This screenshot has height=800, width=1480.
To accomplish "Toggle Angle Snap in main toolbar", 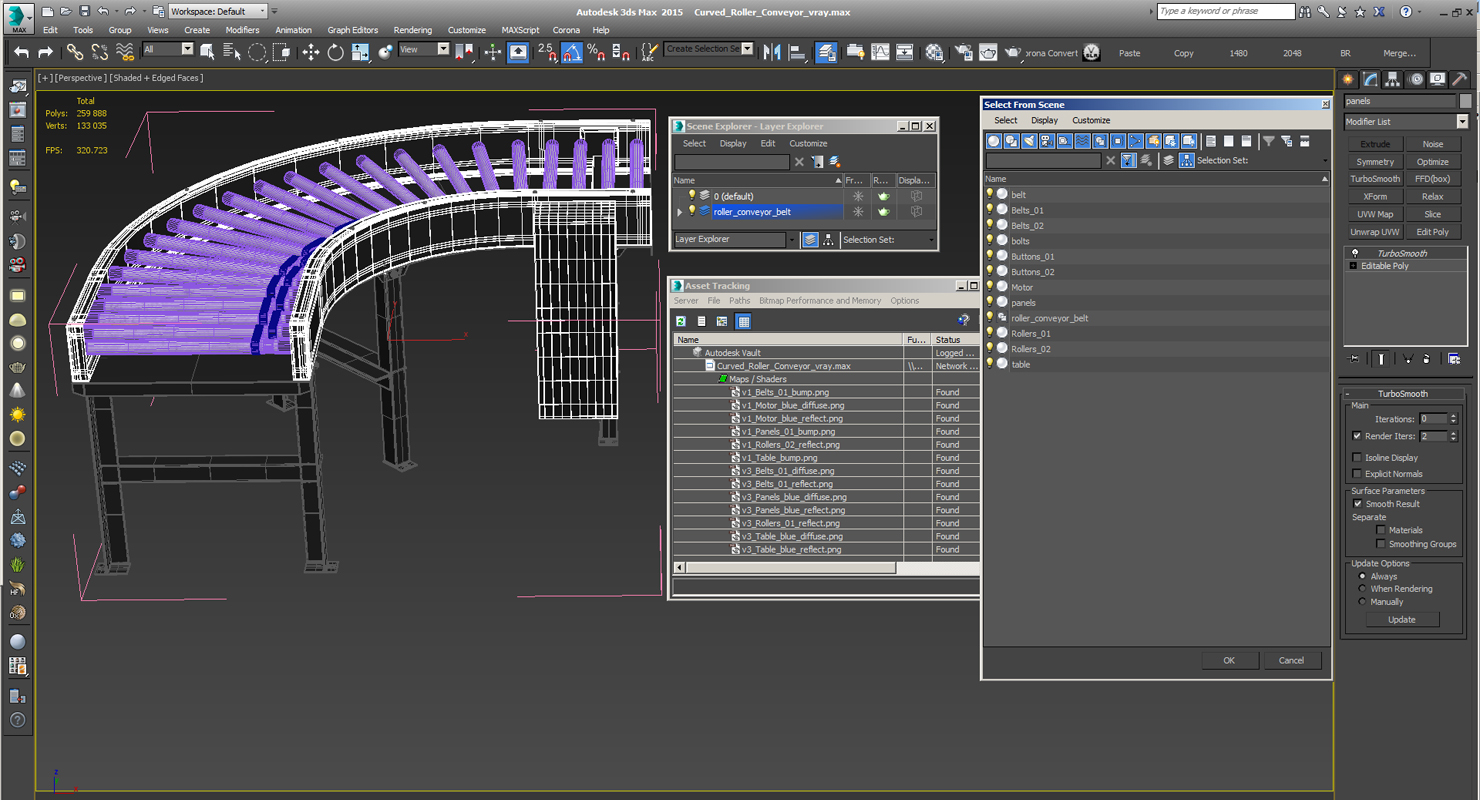I will (x=571, y=52).
